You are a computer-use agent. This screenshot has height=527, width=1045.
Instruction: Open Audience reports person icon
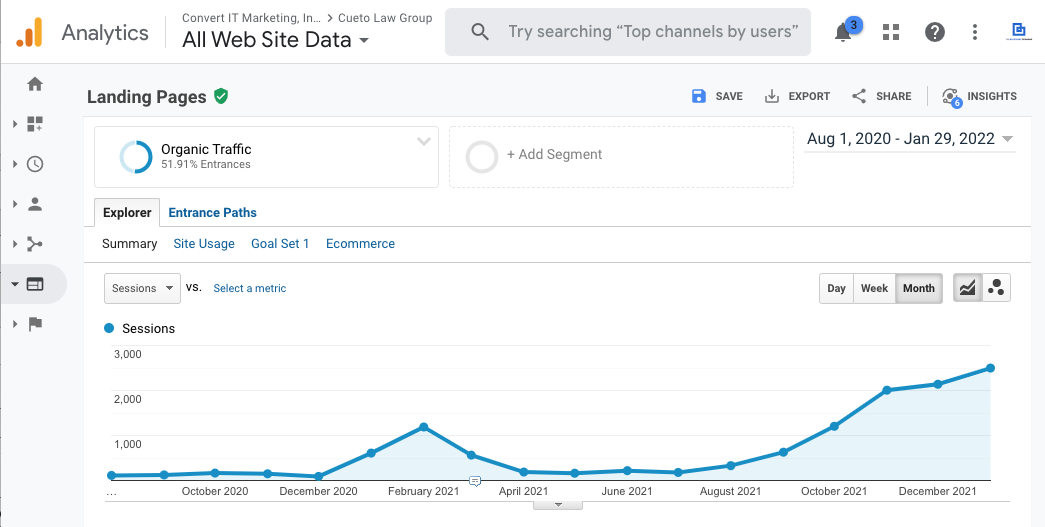click(x=35, y=204)
